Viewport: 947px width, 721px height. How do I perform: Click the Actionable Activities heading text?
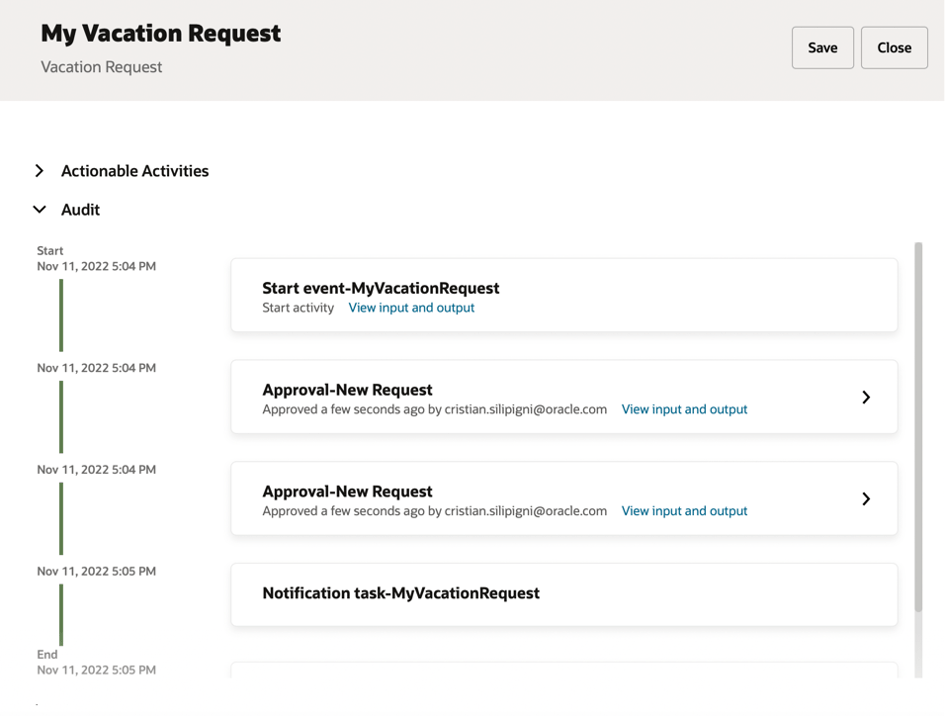(x=135, y=171)
